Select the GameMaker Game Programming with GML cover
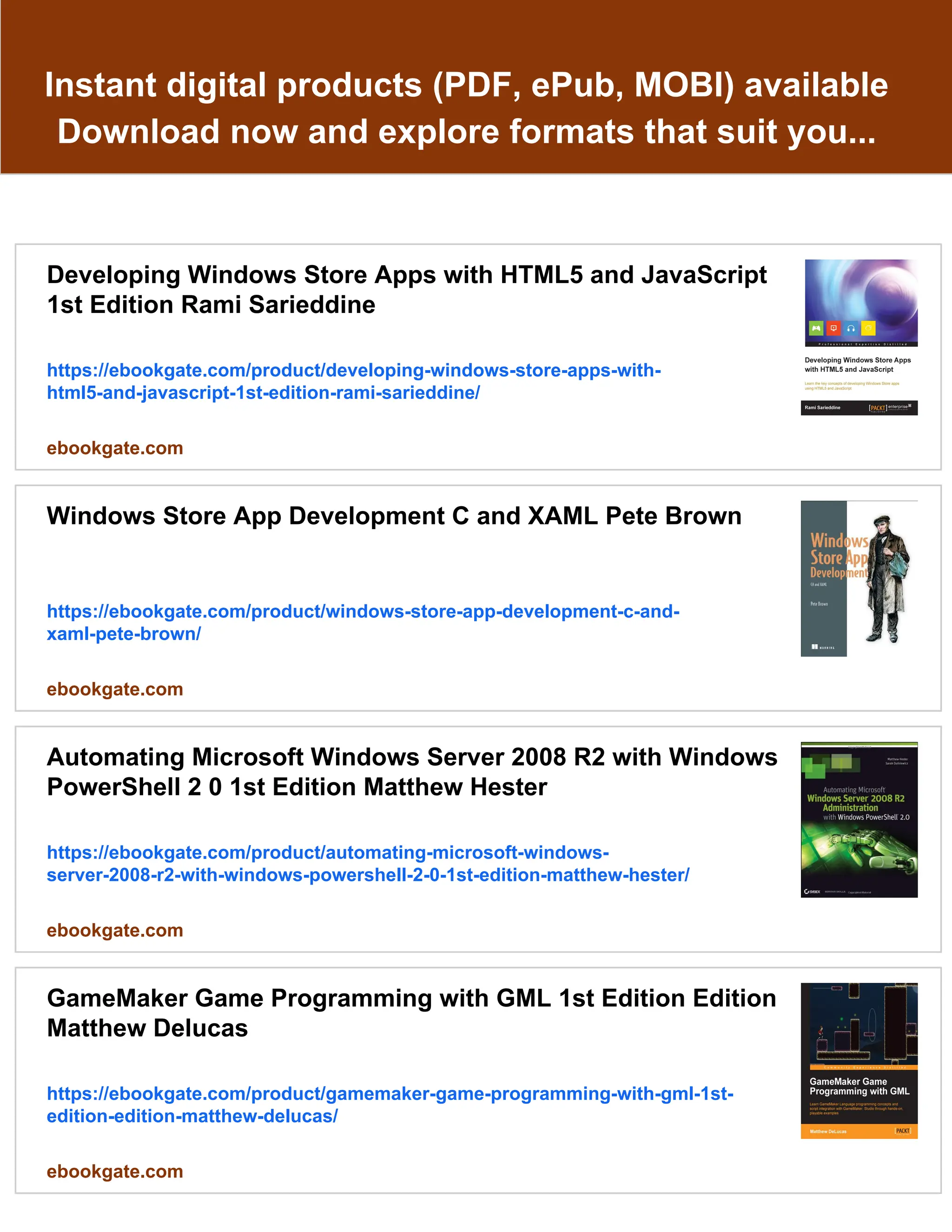The height and width of the screenshot is (1232, 952). click(x=859, y=1060)
